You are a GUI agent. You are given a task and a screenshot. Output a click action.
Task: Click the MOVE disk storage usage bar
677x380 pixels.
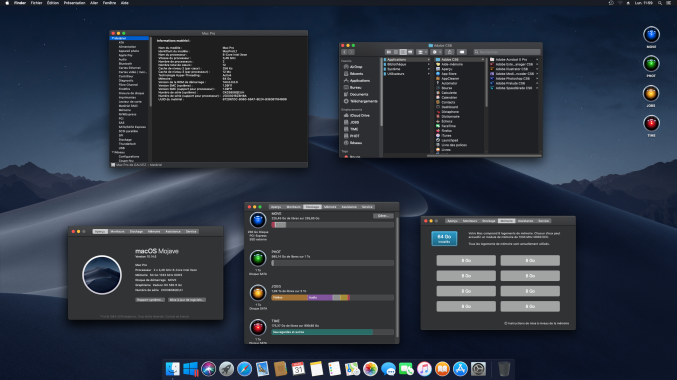tap(332, 225)
